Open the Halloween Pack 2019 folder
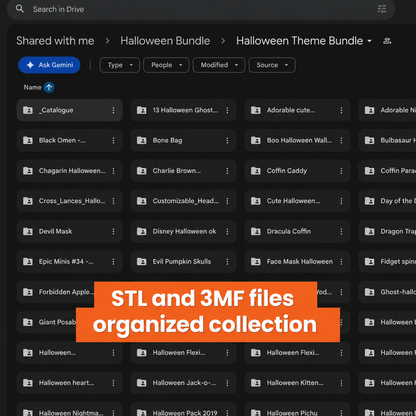 [x=184, y=410]
